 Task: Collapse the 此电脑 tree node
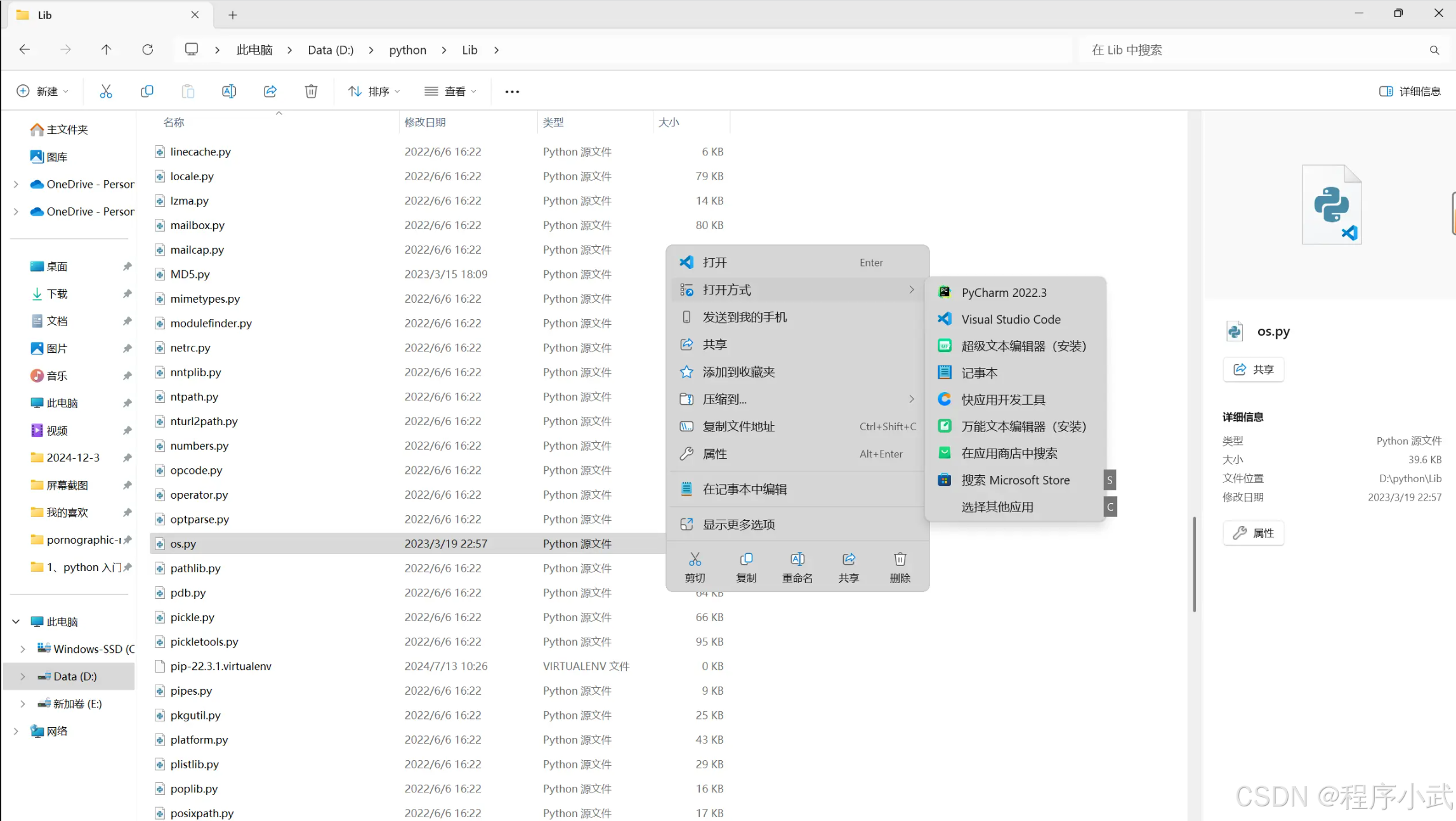(x=16, y=622)
